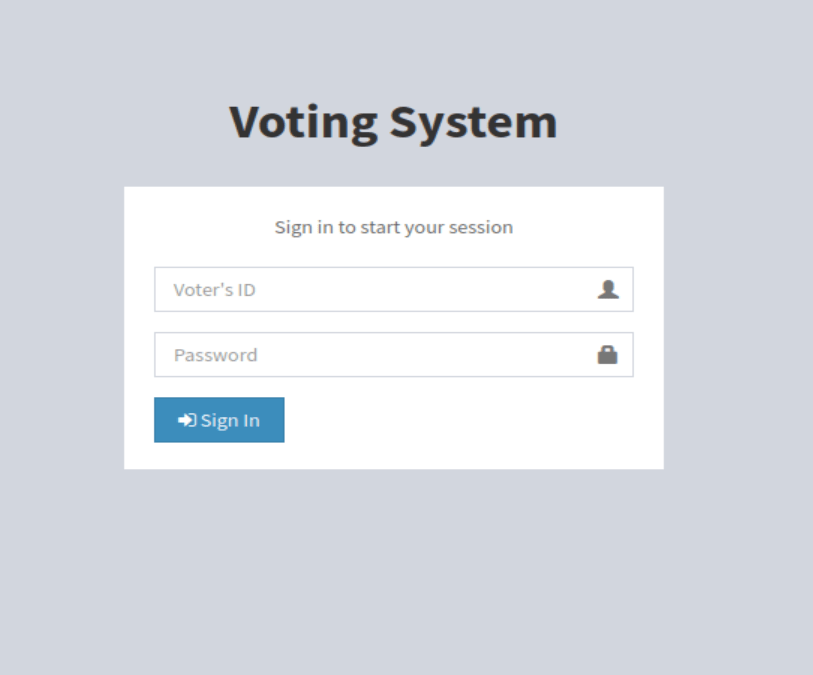Focus the Voter's ID input field
The height and width of the screenshot is (675, 813).
point(380,290)
